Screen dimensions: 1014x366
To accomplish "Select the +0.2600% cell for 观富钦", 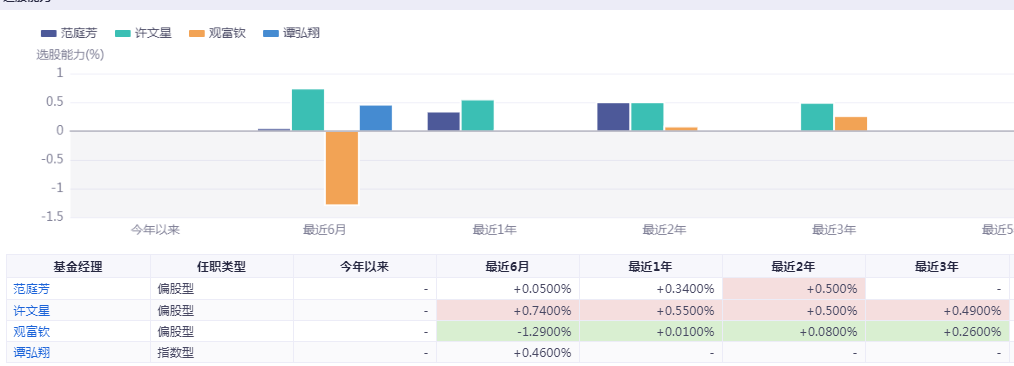I will [x=937, y=332].
